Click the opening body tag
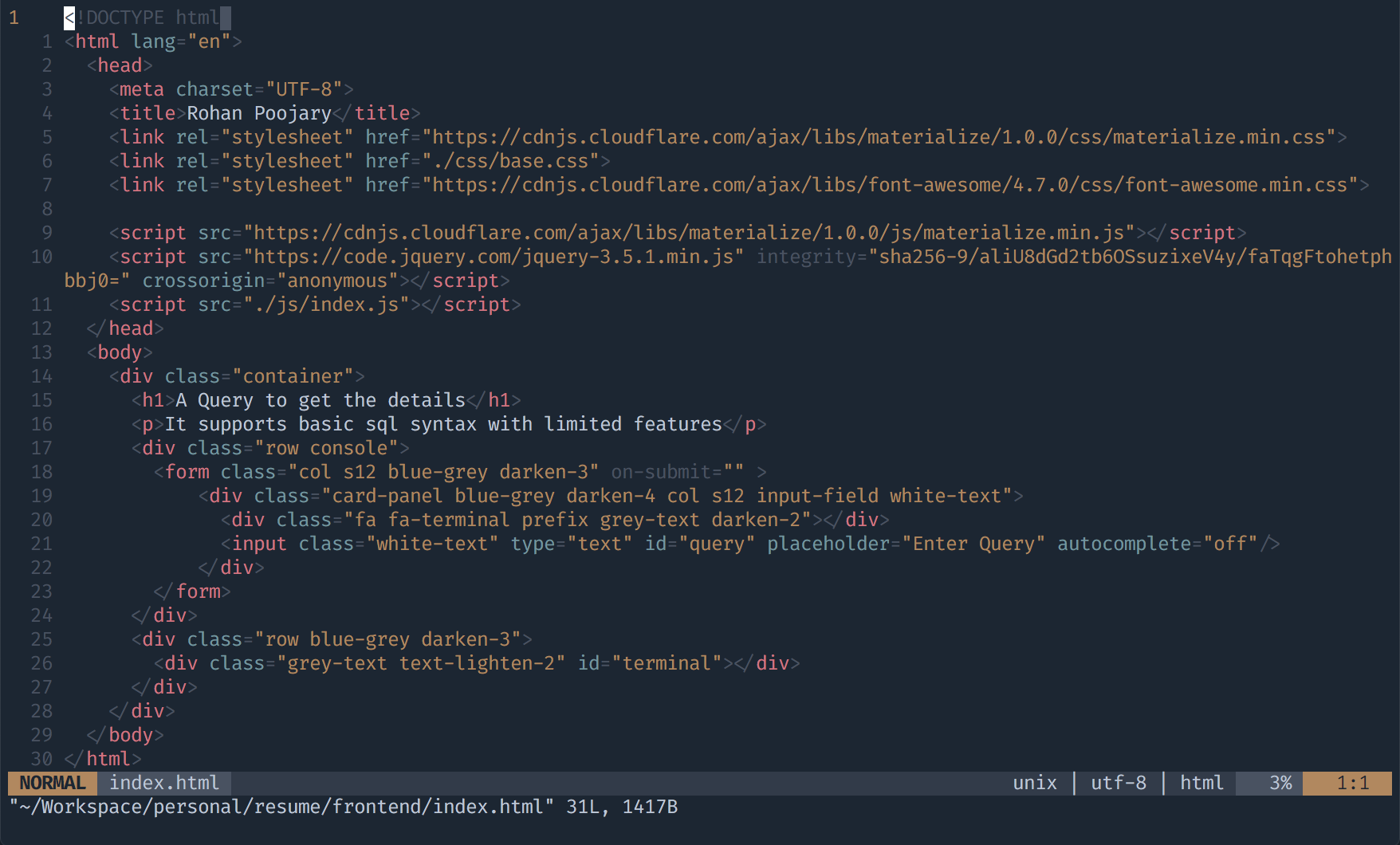This screenshot has height=845, width=1400. coord(120,352)
